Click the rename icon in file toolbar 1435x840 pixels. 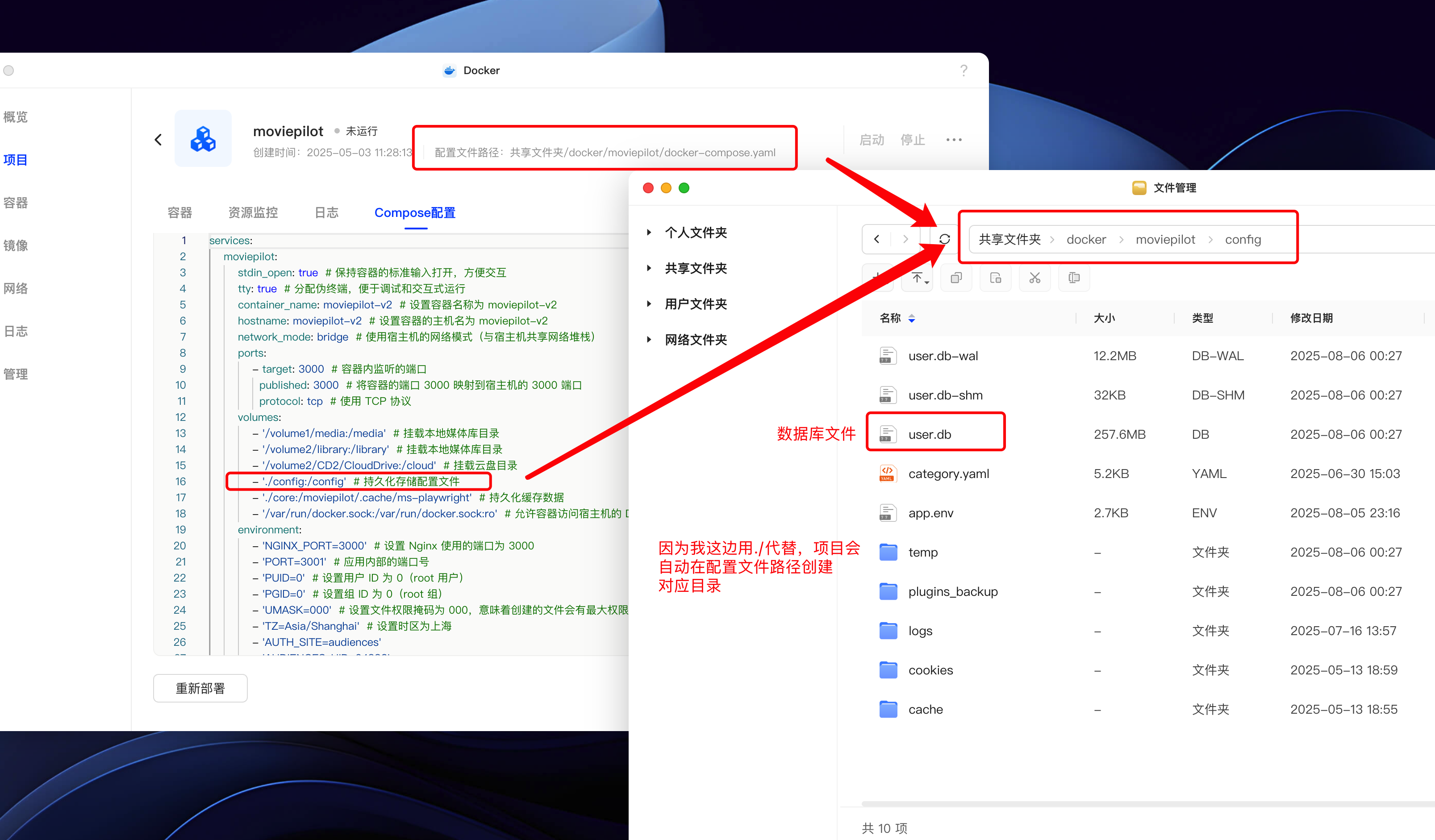pos(1074,278)
